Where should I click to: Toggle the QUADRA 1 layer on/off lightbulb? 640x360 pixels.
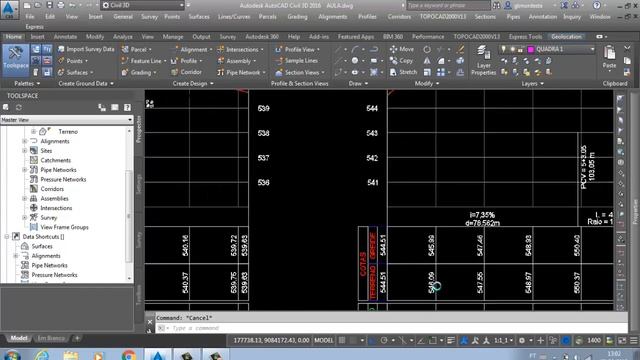click(504, 49)
